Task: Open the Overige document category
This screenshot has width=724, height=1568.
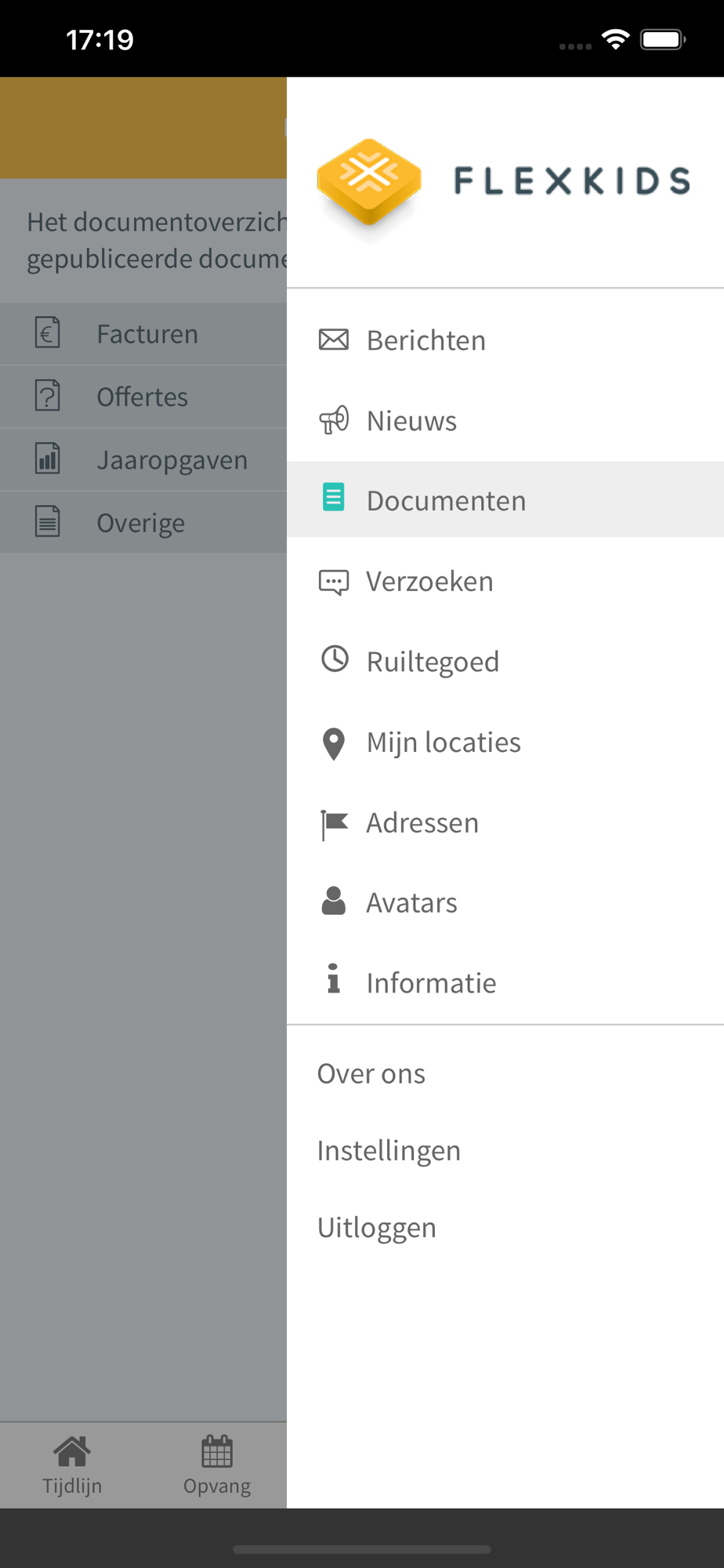Action: [143, 522]
